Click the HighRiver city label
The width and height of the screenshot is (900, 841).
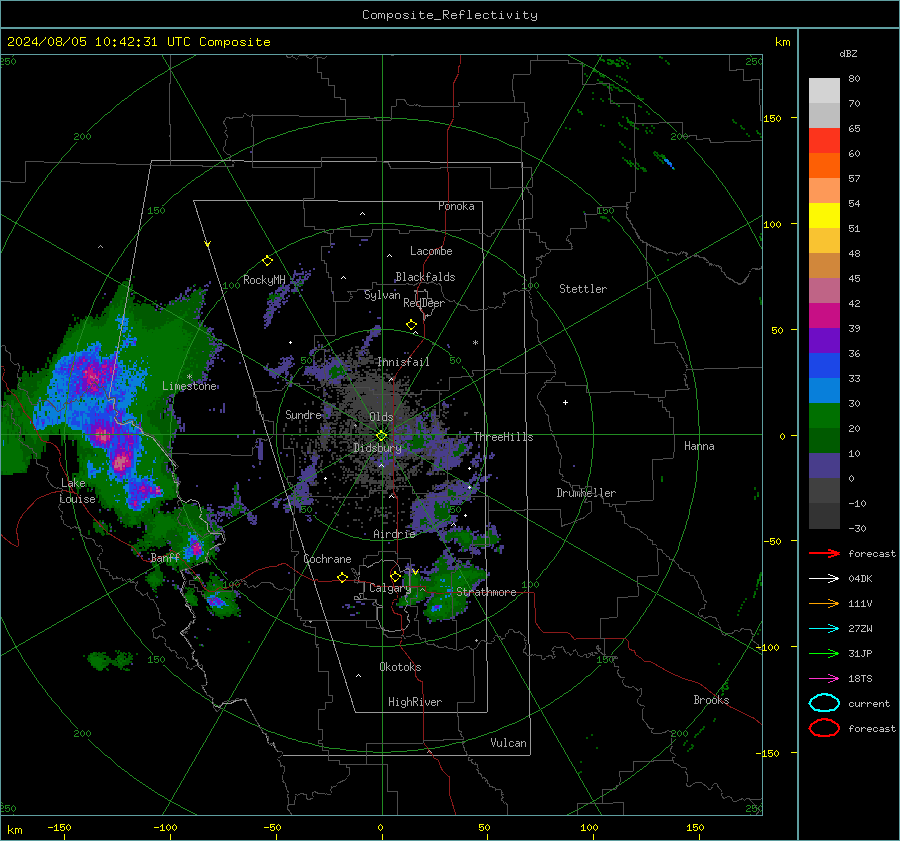pos(415,702)
